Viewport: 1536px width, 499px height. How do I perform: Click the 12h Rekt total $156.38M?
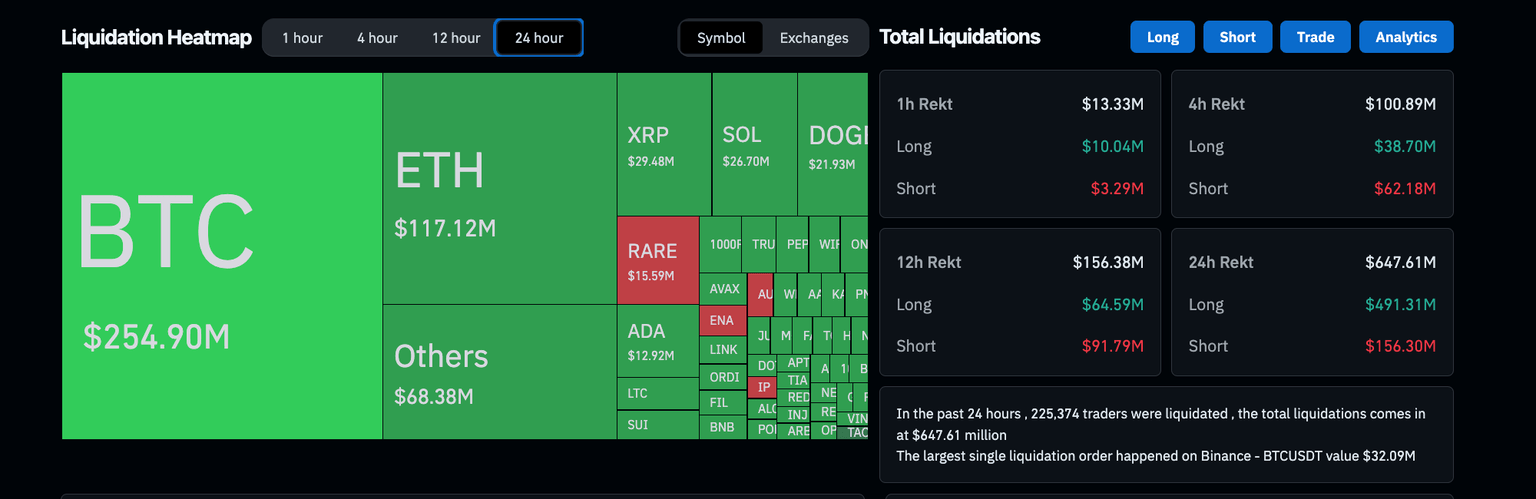1108,262
